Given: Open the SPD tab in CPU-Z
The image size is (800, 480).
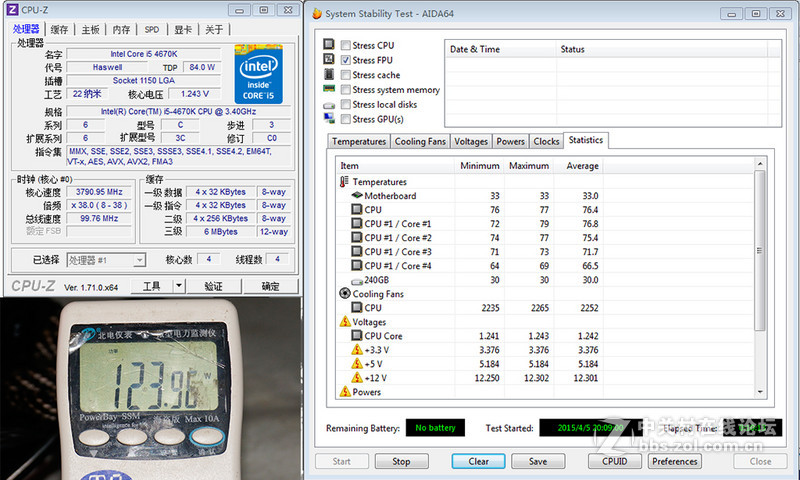Looking at the screenshot, I should point(152,30).
